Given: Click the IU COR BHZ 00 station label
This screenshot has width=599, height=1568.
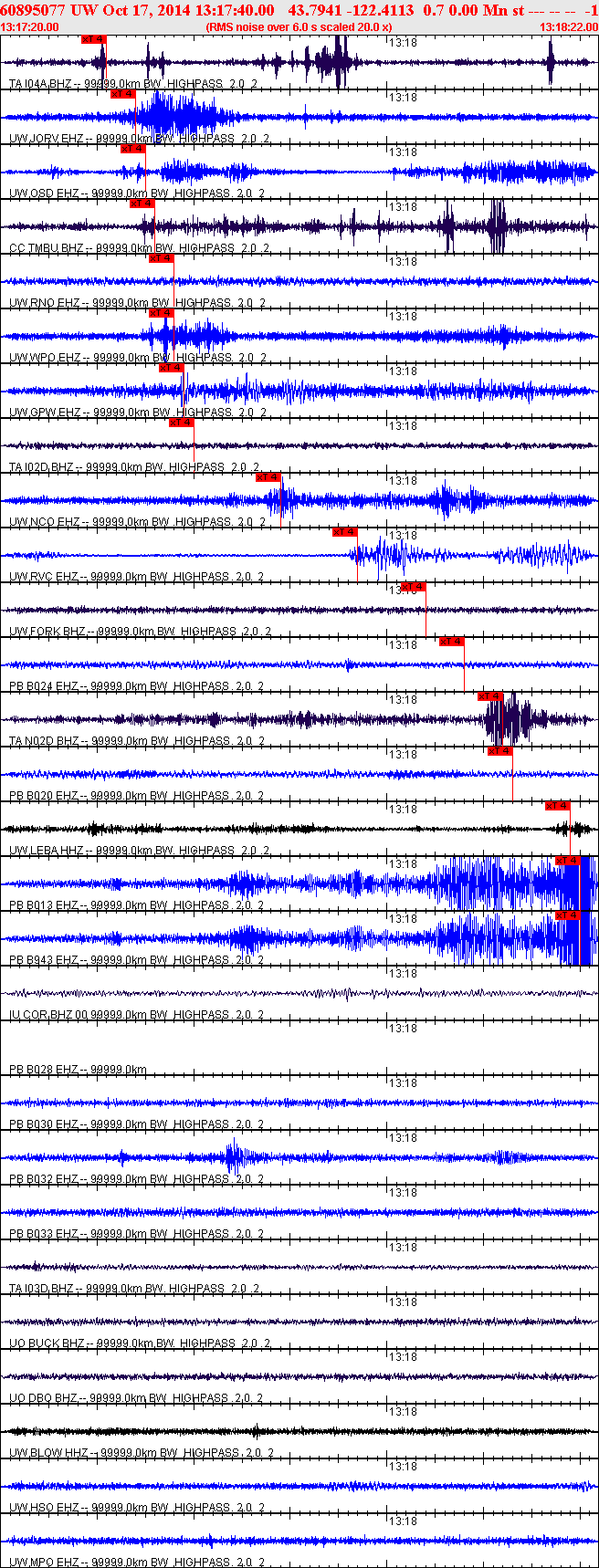Looking at the screenshot, I should coord(136,1015).
